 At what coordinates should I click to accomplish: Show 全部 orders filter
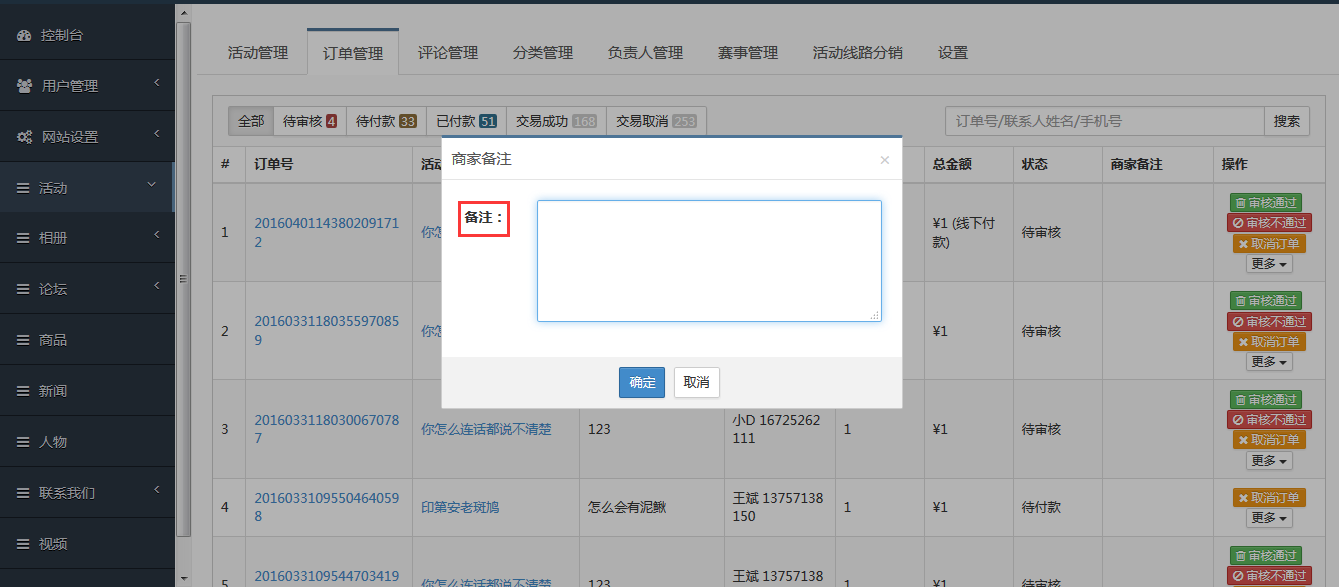pos(251,121)
